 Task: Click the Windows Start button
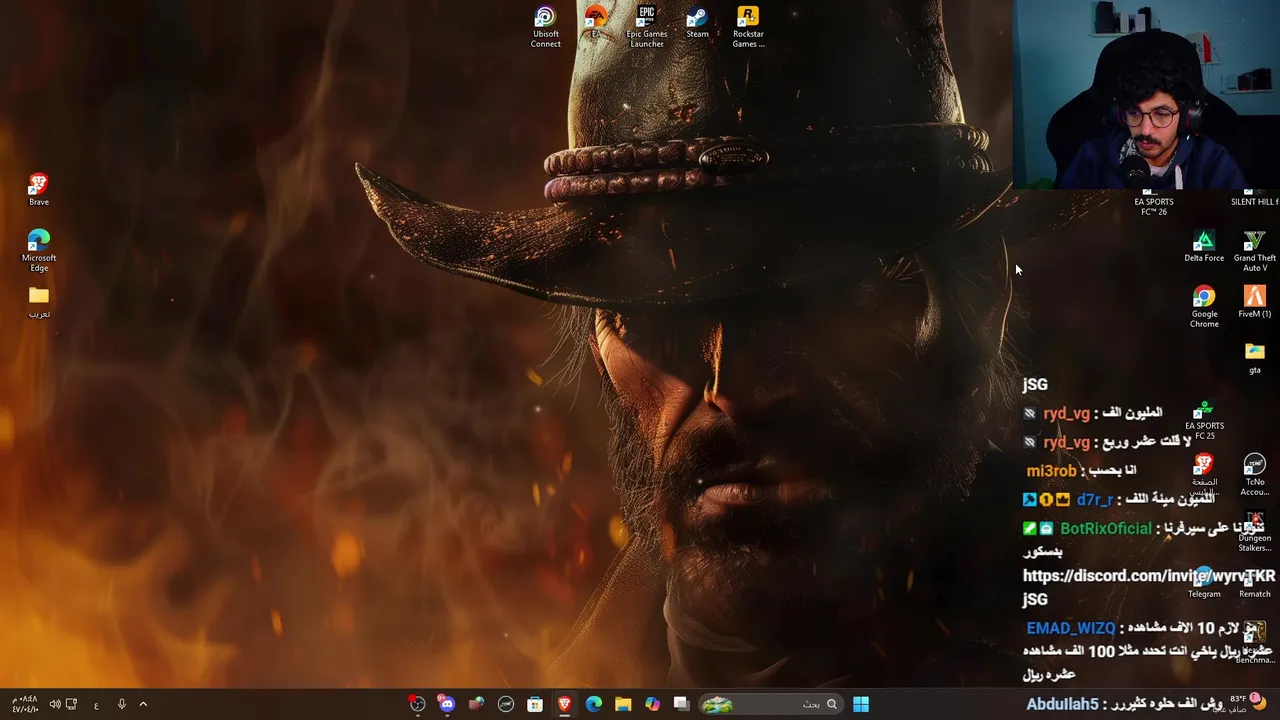[x=860, y=704]
